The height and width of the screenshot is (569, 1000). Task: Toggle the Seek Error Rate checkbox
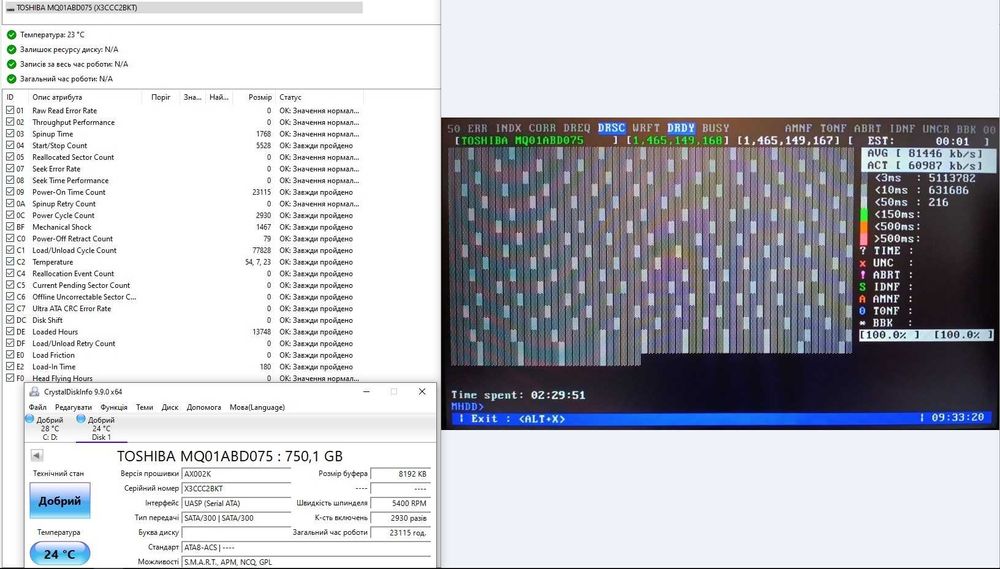pyautogui.click(x=10, y=168)
